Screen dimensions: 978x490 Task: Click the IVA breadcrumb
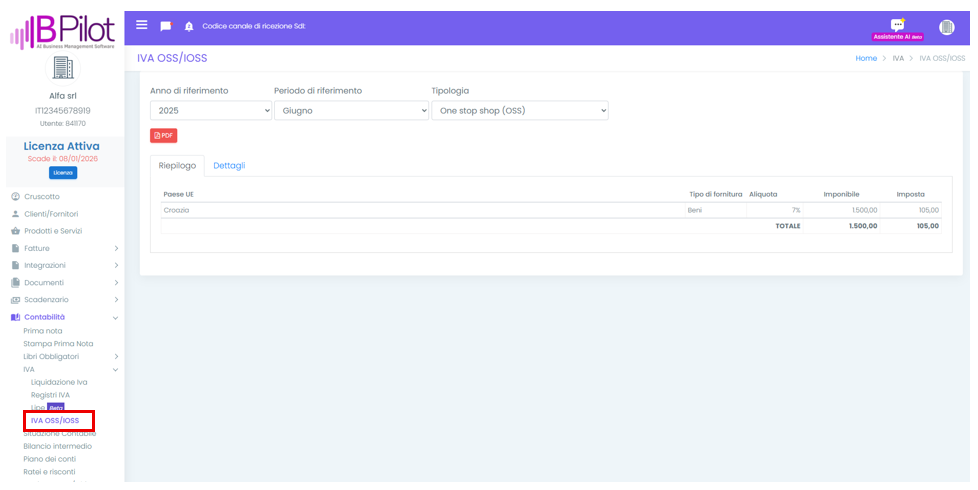[898, 58]
